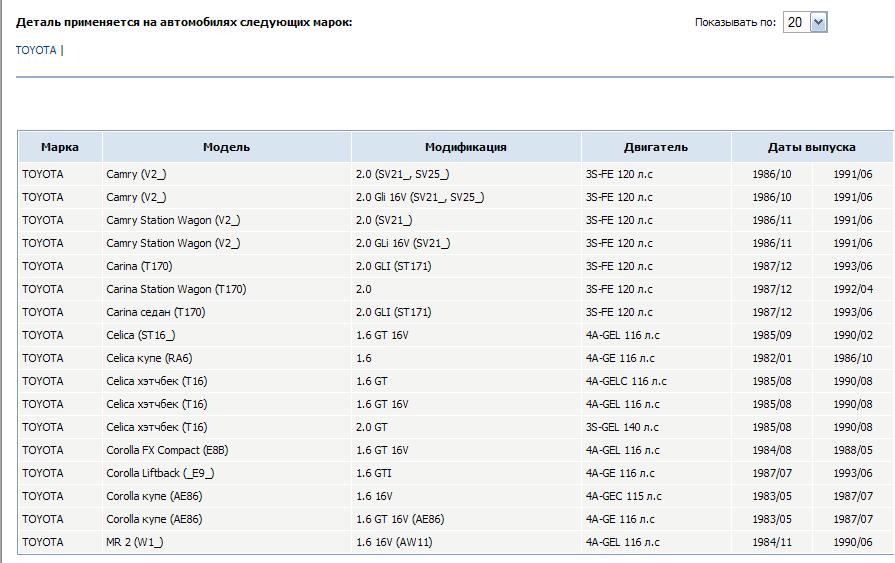895x563 pixels.
Task: Select the 2.0 Gli 16V (SV21_, SV25_) modification
Action: coord(419,197)
